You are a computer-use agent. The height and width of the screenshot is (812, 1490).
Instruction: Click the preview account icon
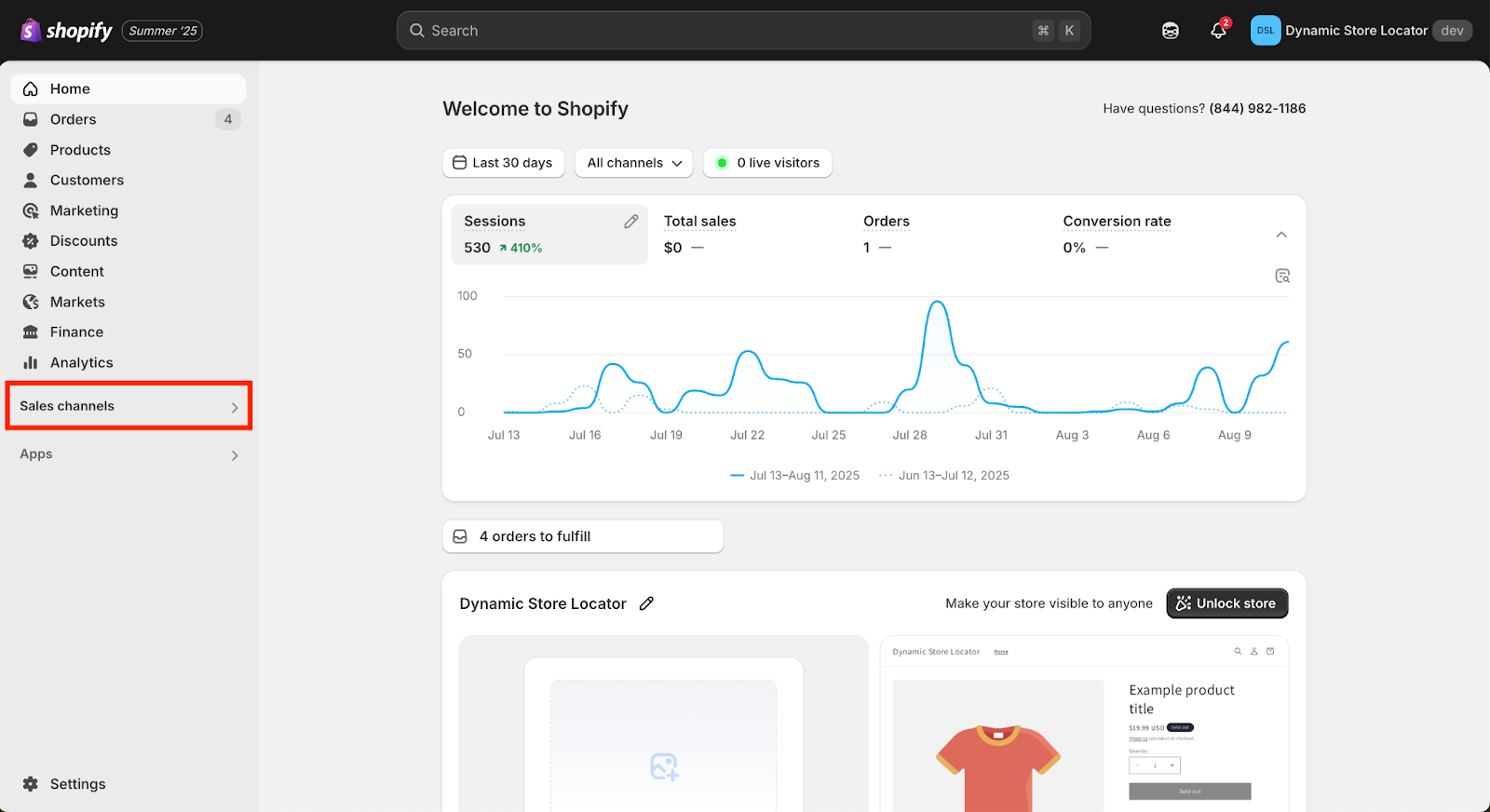pos(1254,652)
